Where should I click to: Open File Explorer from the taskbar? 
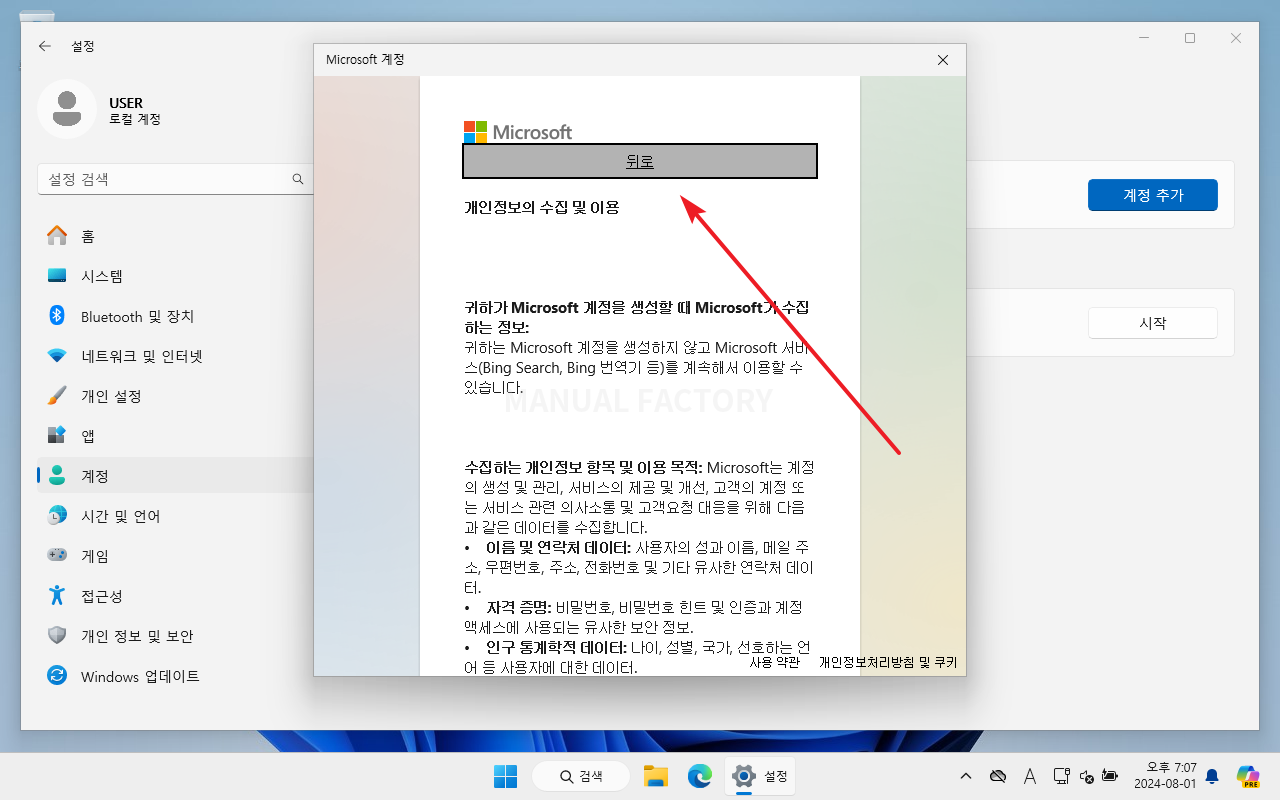655,776
